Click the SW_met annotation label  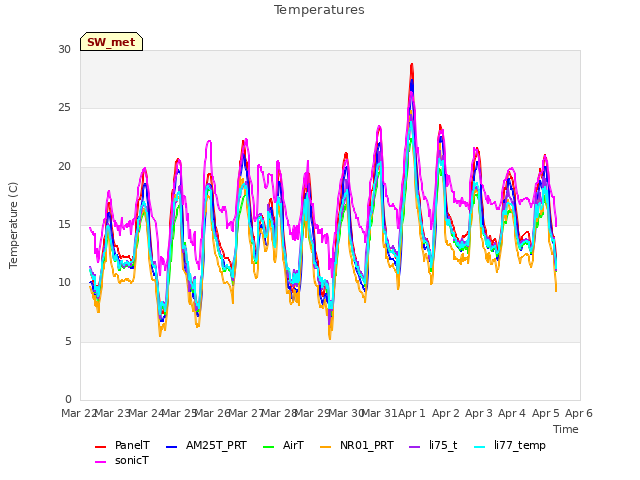(111, 42)
